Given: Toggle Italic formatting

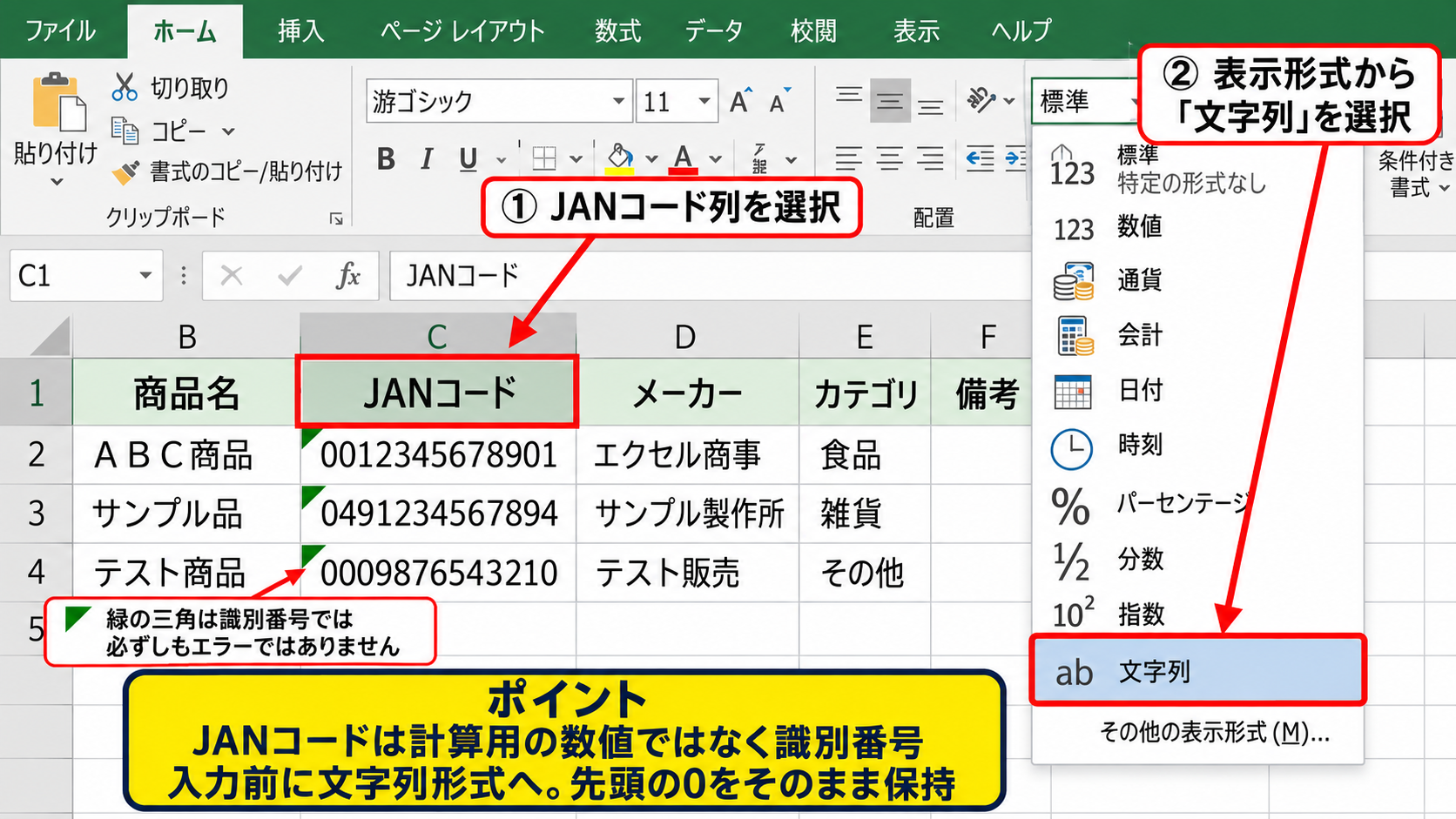Looking at the screenshot, I should click(427, 158).
